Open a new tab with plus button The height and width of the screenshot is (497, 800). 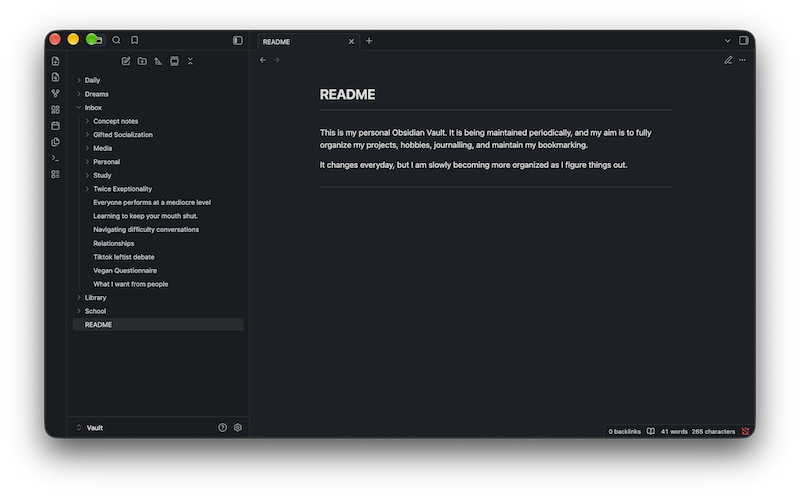[x=369, y=41]
